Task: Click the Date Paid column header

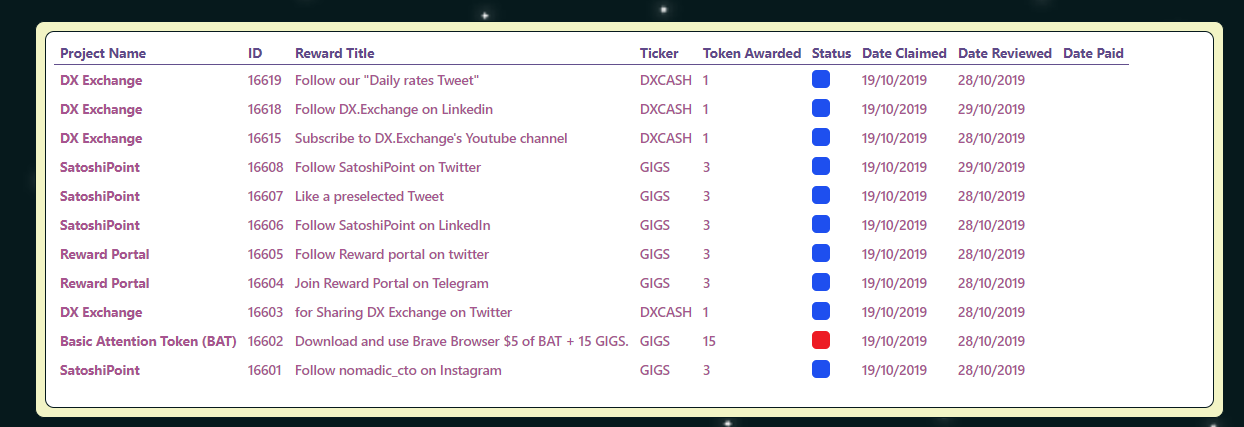Action: [1093, 53]
